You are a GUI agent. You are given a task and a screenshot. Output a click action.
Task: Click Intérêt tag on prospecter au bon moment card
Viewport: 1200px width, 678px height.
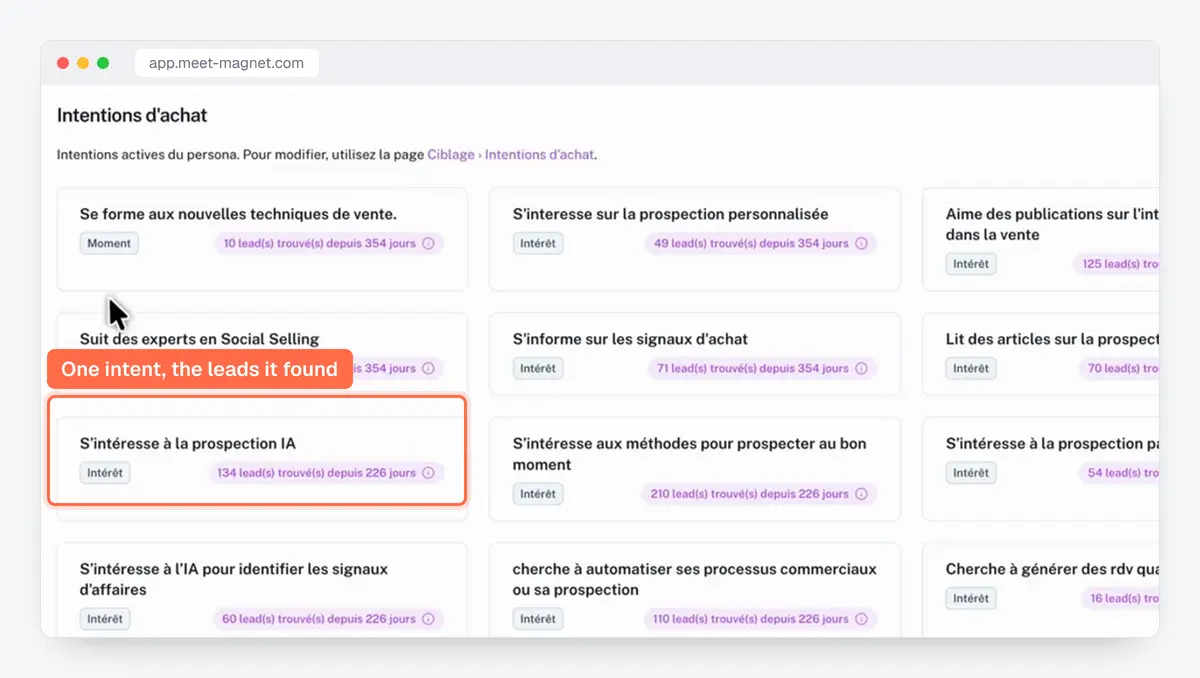click(x=538, y=494)
